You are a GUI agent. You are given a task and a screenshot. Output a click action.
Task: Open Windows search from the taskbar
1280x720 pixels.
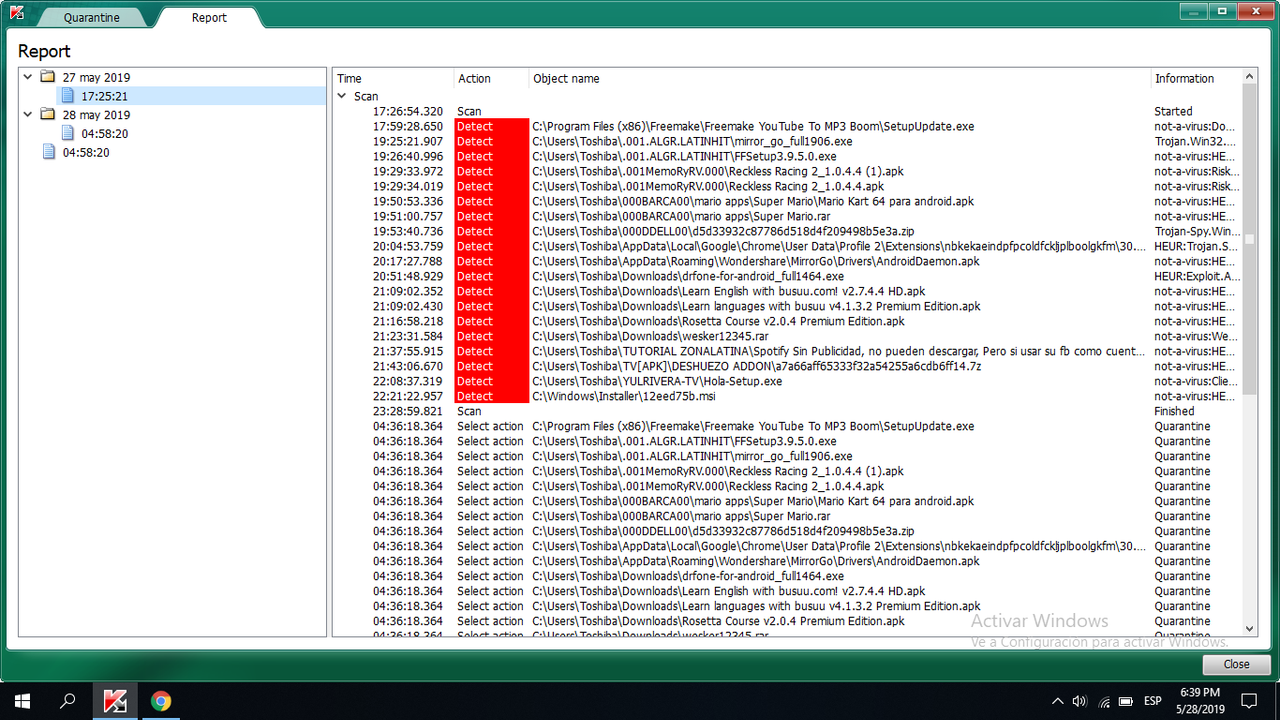[x=68, y=701]
